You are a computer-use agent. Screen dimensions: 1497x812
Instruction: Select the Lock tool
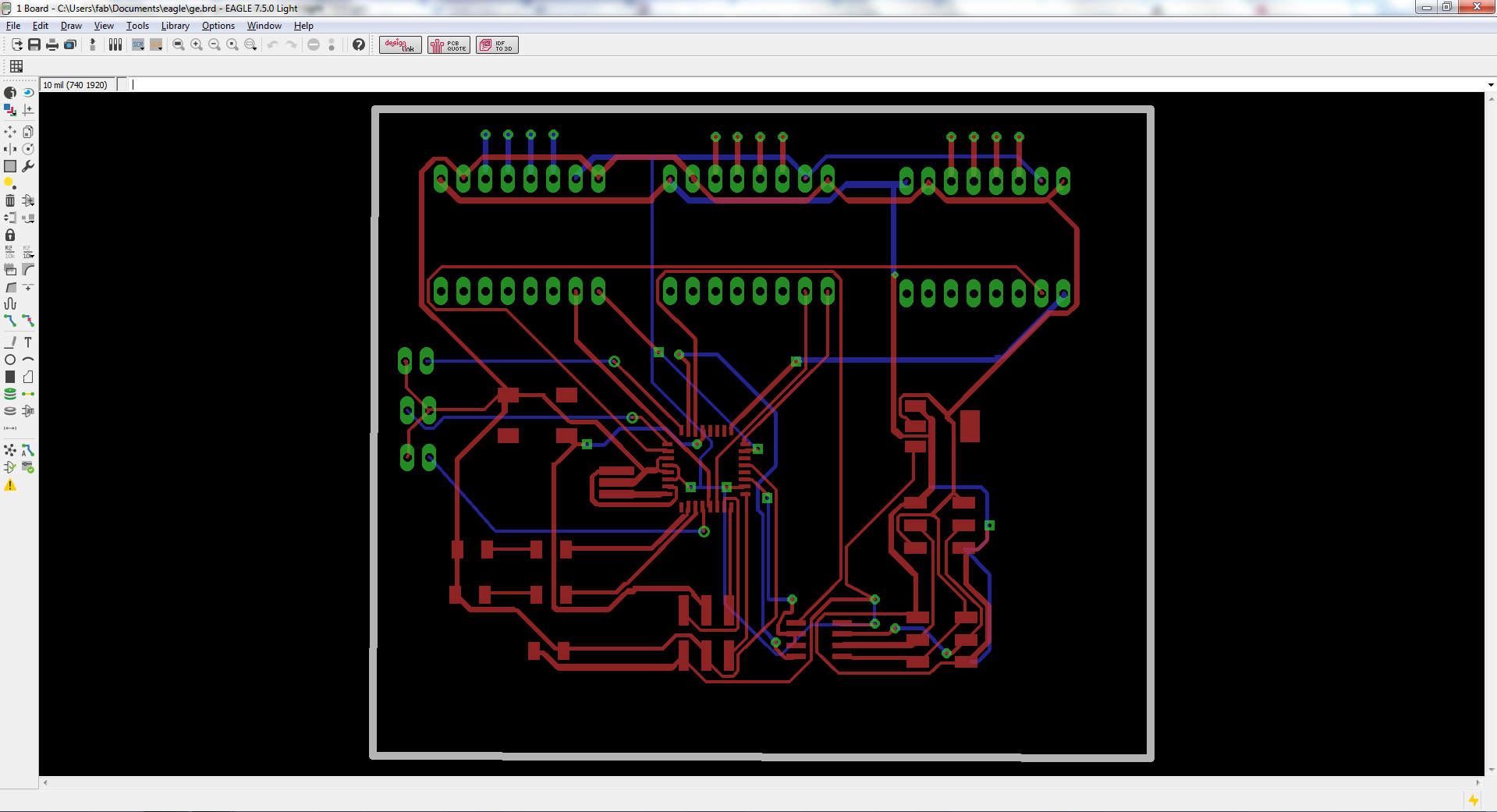10,235
